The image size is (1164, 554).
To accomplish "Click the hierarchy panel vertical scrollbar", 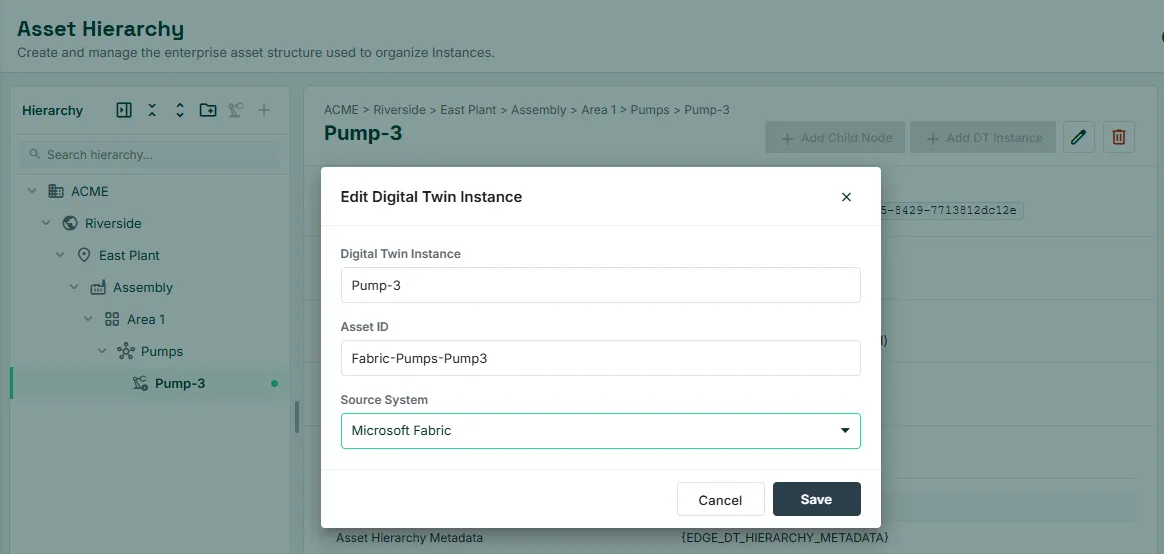I will click(x=297, y=417).
